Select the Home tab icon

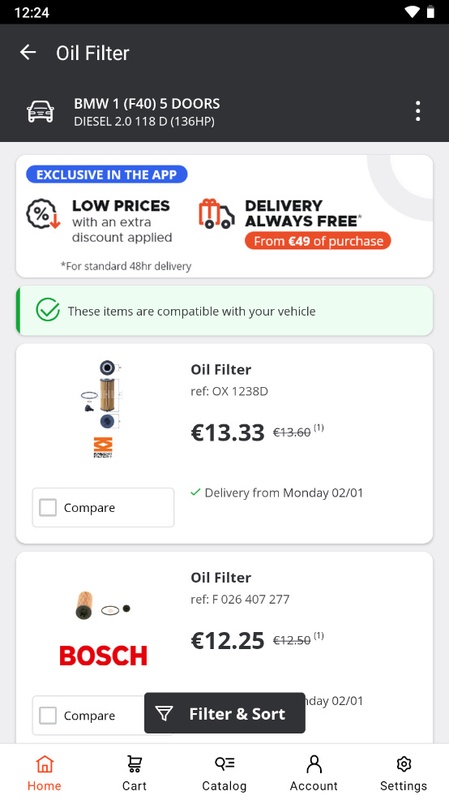[x=44, y=764]
